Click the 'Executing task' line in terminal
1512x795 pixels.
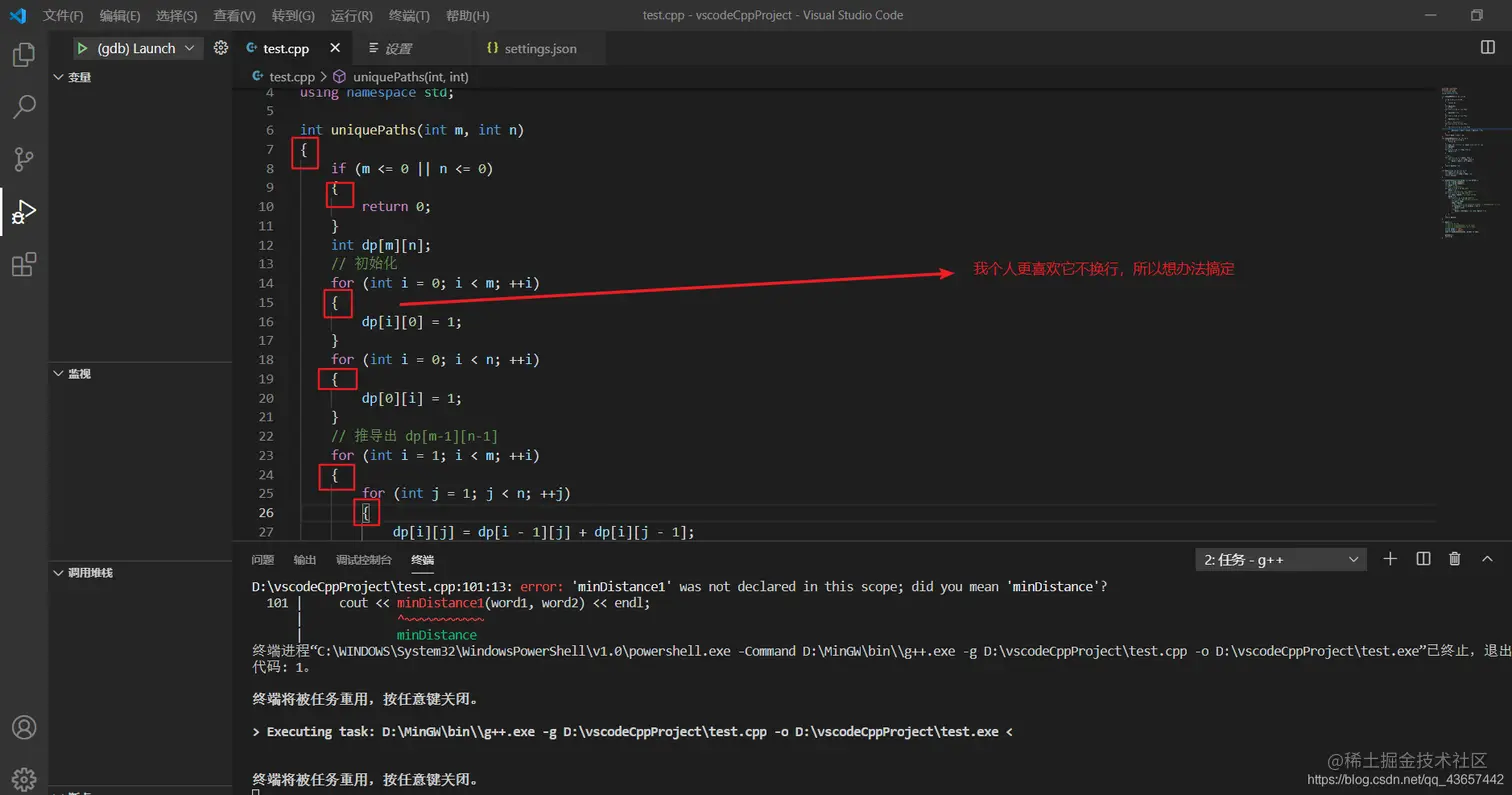[633, 732]
